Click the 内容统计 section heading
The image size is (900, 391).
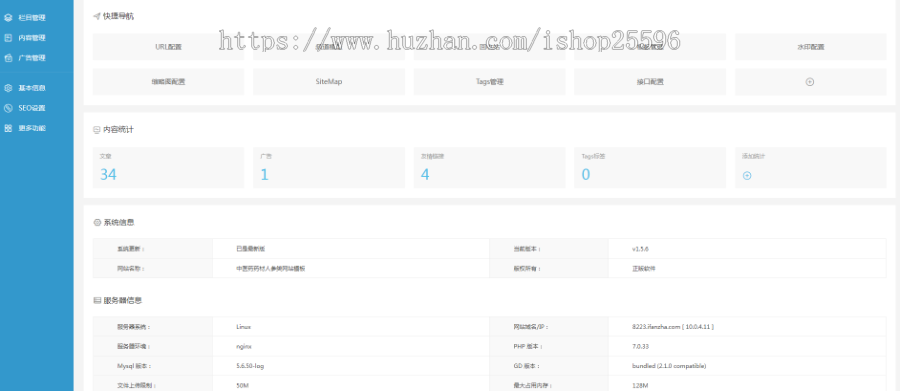(x=118, y=130)
